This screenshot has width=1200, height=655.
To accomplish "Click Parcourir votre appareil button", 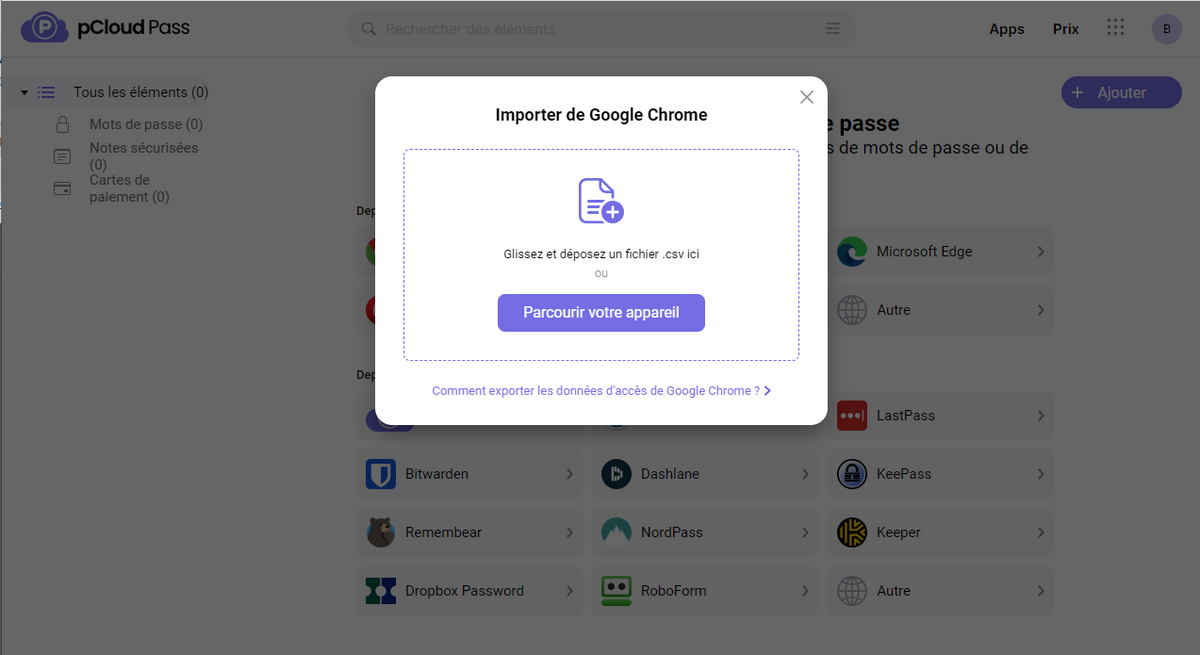I will (601, 313).
